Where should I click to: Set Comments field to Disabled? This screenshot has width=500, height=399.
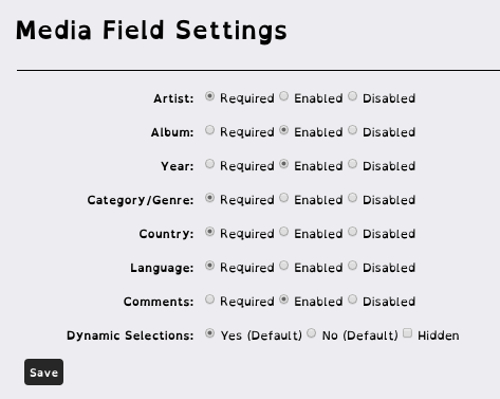pos(353,299)
